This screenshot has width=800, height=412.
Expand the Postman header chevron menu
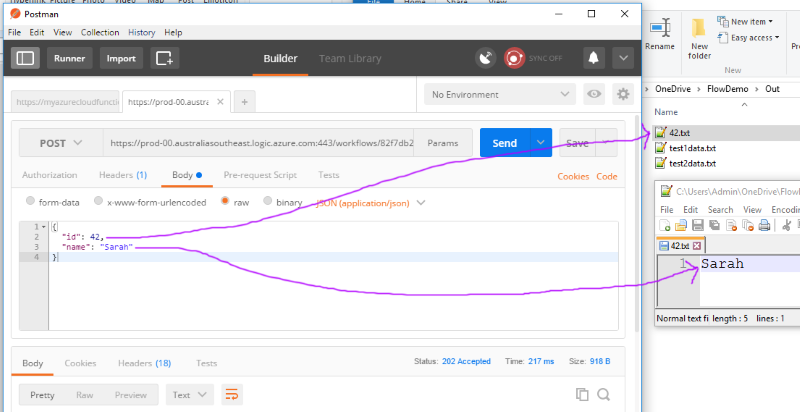(623, 58)
